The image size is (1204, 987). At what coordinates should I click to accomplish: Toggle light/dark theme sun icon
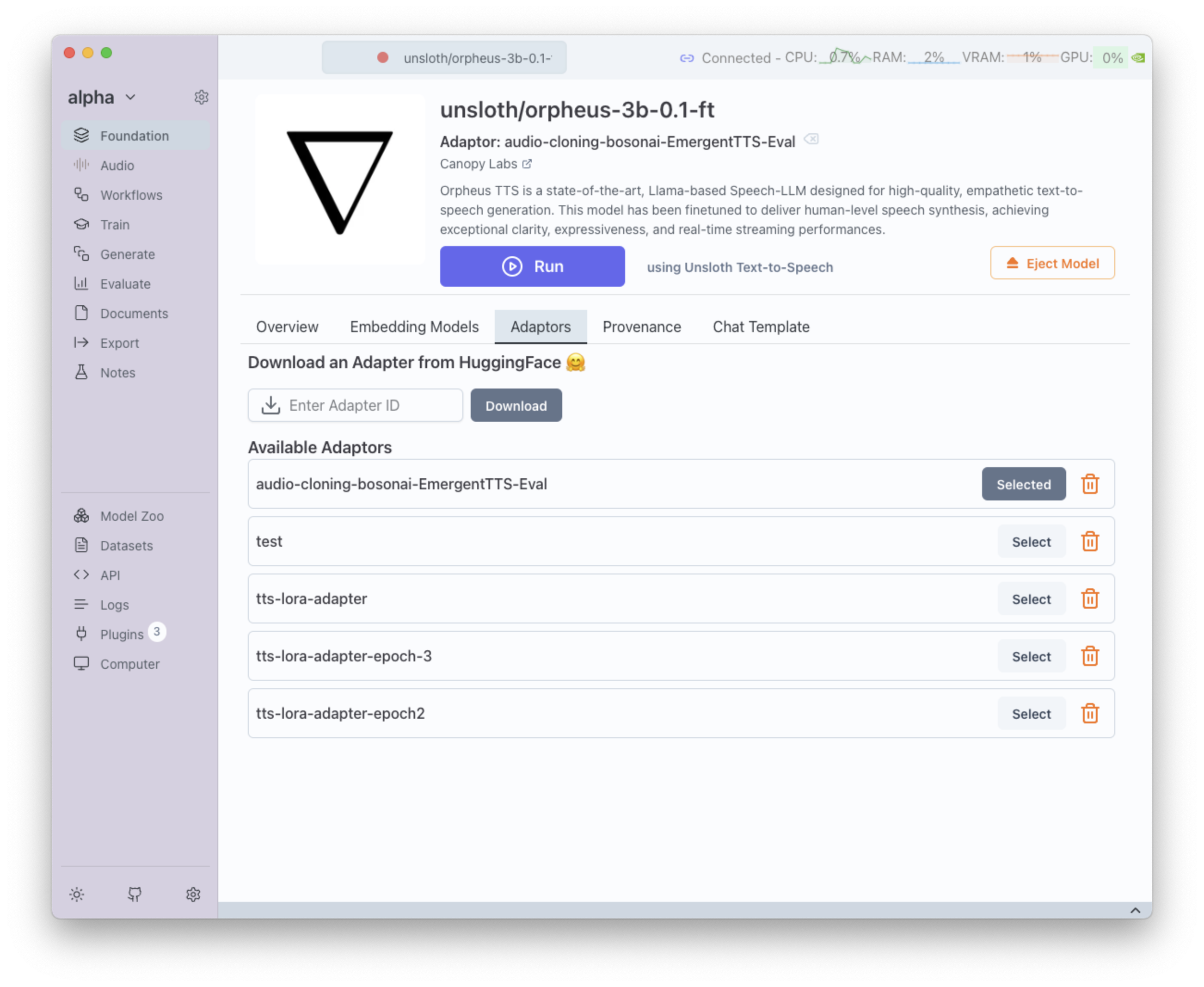(x=77, y=894)
